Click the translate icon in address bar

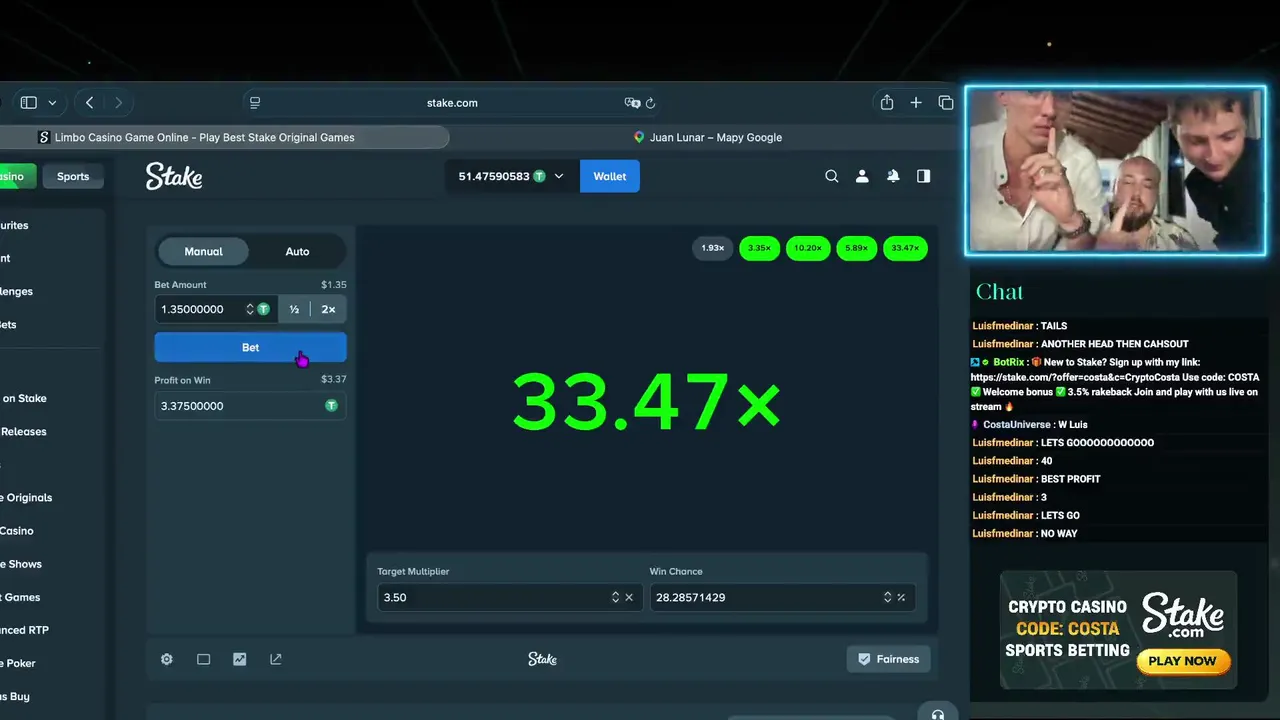[631, 103]
